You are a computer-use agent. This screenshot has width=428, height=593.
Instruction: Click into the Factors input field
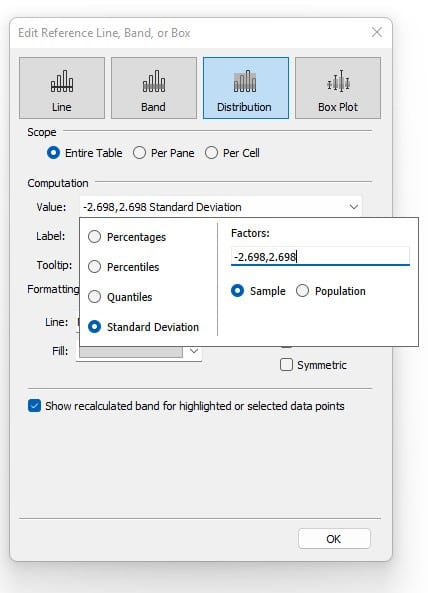click(x=320, y=256)
